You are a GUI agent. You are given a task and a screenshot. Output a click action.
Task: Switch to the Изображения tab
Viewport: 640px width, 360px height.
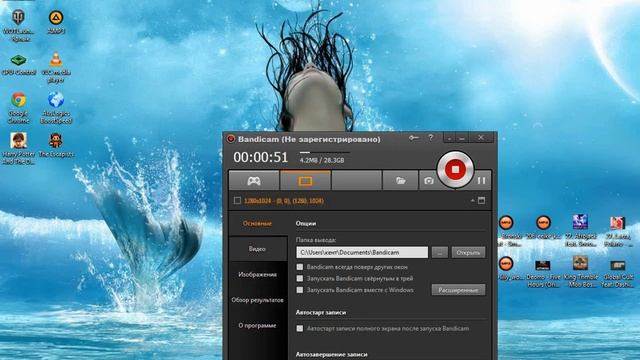click(257, 274)
